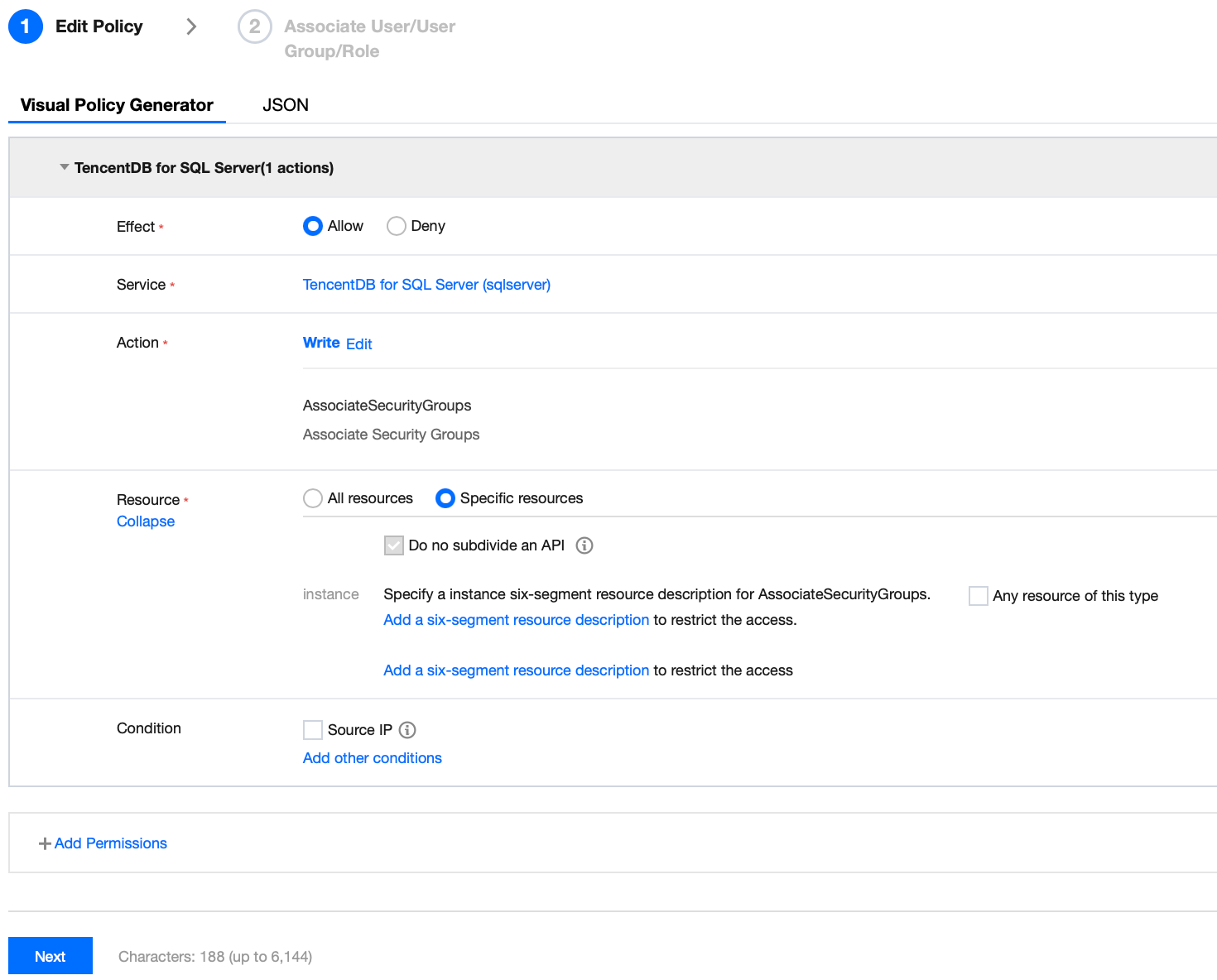This screenshot has width=1217, height=980.
Task: Click the Associate Security Groups description text
Action: (x=392, y=435)
